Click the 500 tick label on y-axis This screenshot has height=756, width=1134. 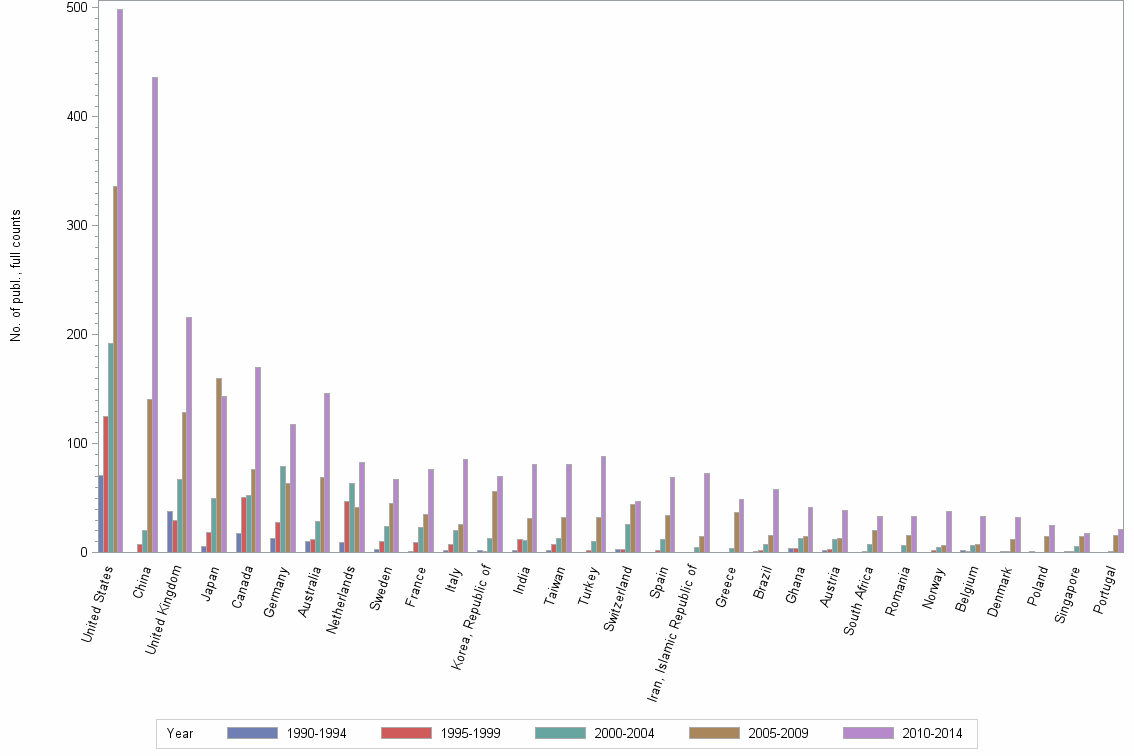click(x=78, y=8)
